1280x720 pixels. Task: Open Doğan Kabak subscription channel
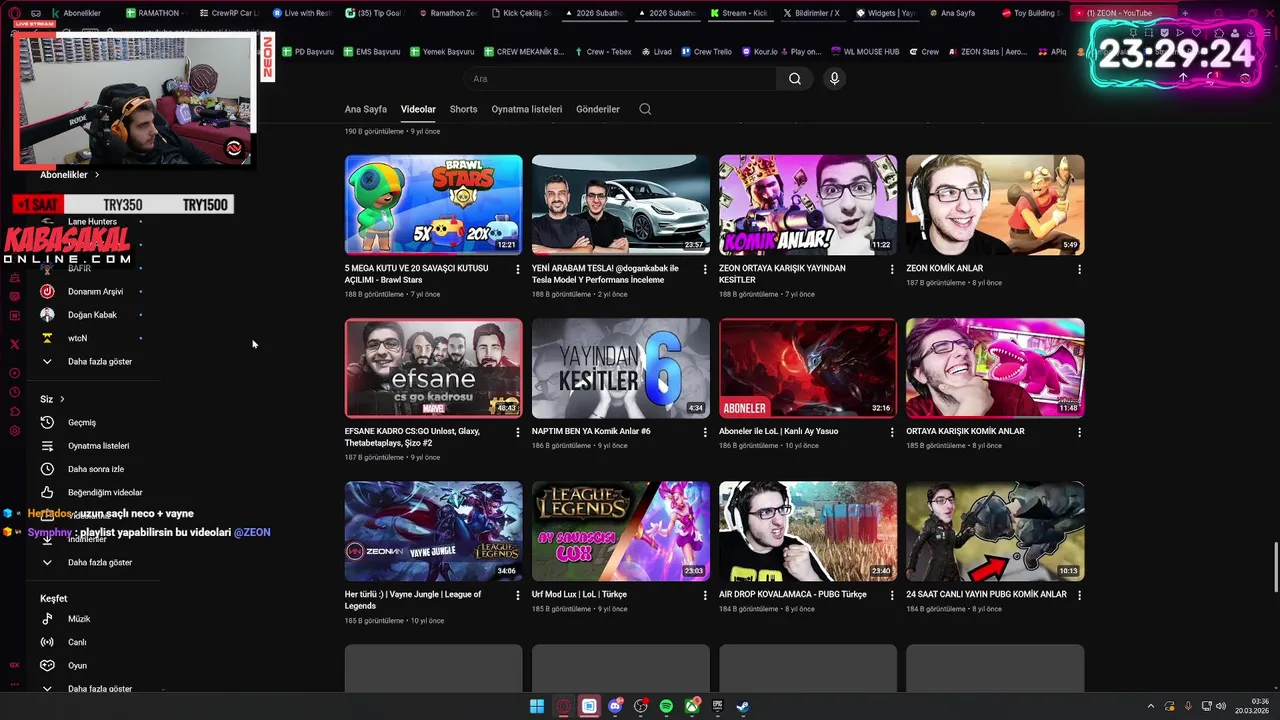click(94, 315)
